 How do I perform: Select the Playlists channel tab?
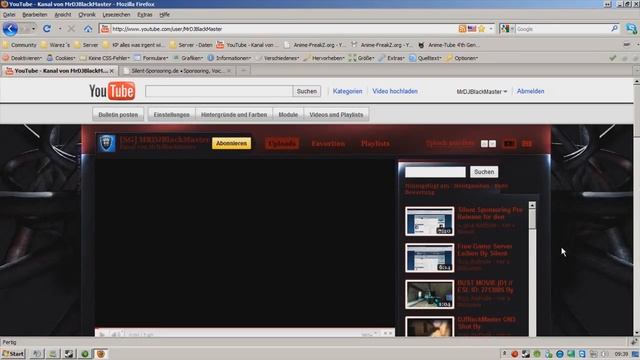click(x=375, y=144)
